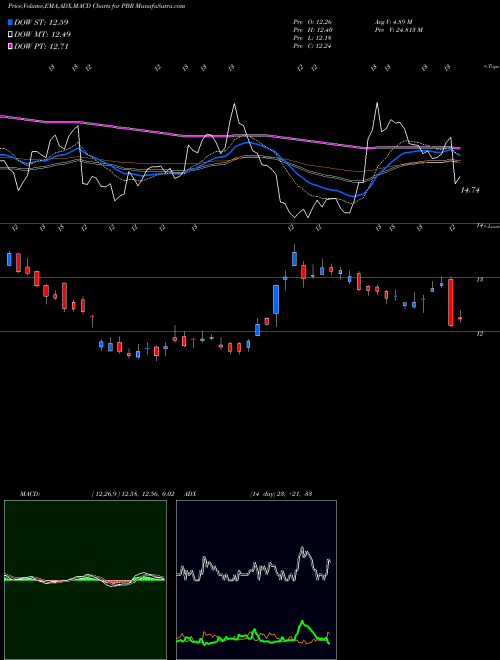Click the MACD parameters '(12,26,9) 12.58, 12.56, 0.02'

[x=133, y=494]
